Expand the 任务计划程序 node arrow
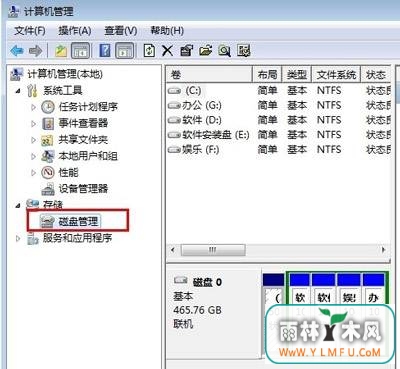The width and height of the screenshot is (400, 369). [x=33, y=107]
